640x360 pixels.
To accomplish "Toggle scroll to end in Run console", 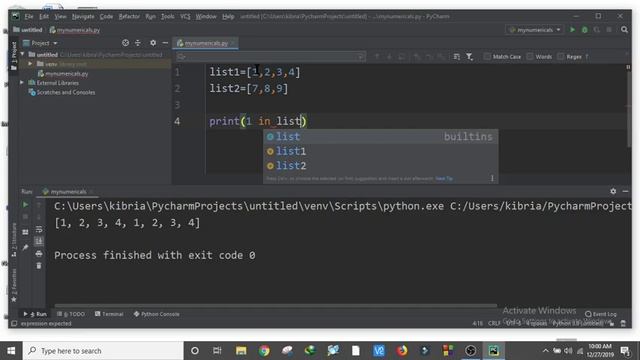I will [39, 241].
